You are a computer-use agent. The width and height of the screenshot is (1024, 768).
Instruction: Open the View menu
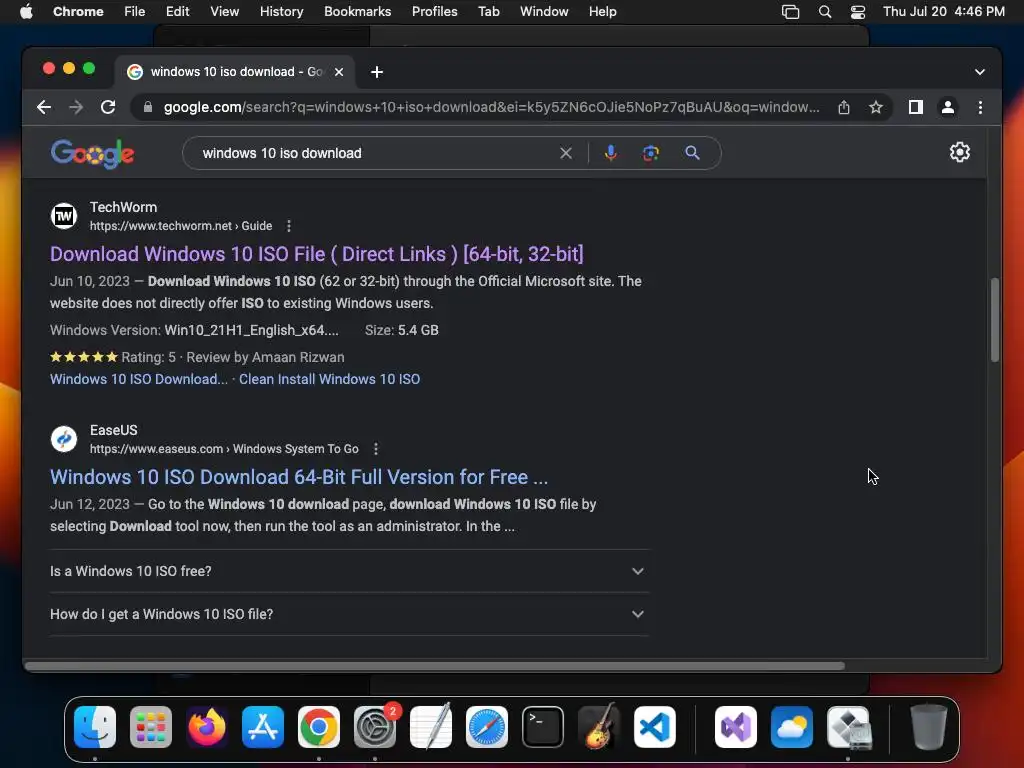pos(224,12)
